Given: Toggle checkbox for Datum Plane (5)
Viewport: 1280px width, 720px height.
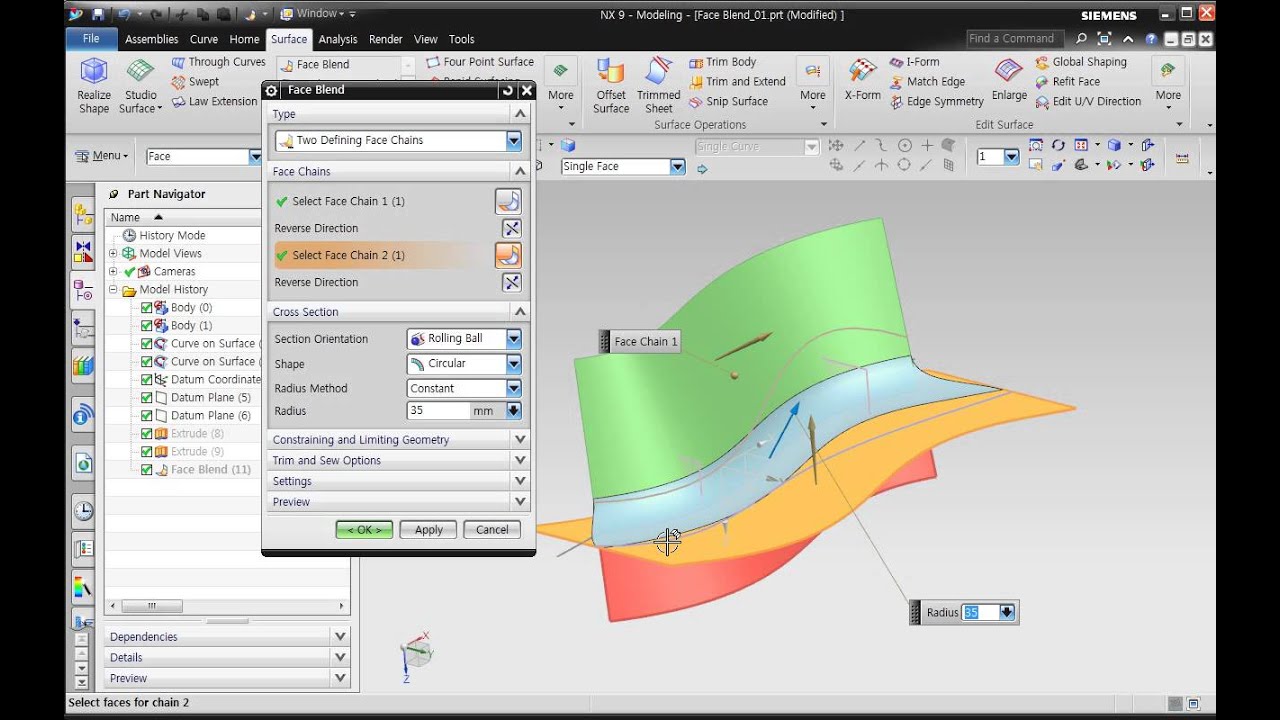Looking at the screenshot, I should click(147, 398).
